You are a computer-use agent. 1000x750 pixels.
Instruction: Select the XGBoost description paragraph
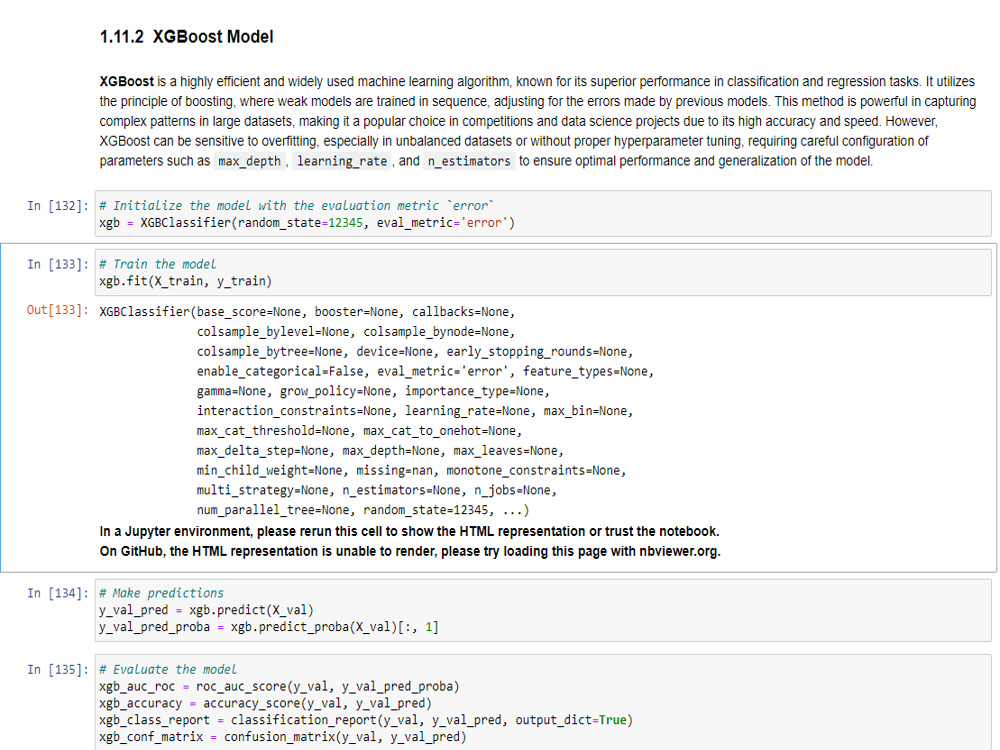coord(538,121)
